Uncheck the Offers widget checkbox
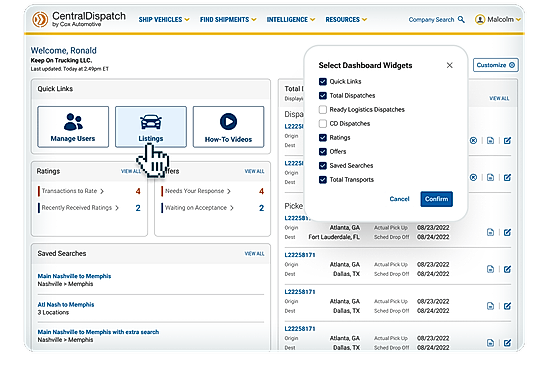548x368 pixels. 323,151
